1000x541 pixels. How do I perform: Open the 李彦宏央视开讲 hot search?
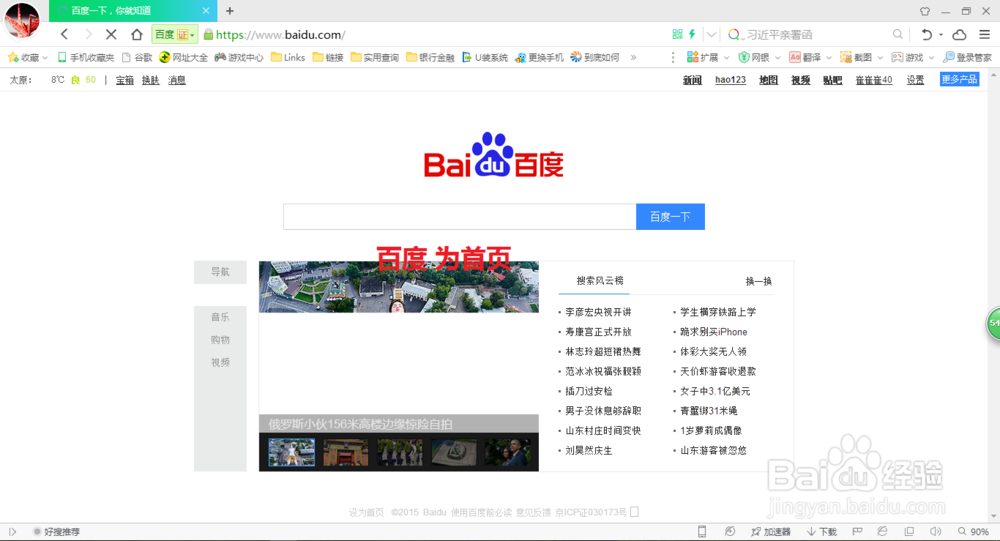(x=598, y=312)
